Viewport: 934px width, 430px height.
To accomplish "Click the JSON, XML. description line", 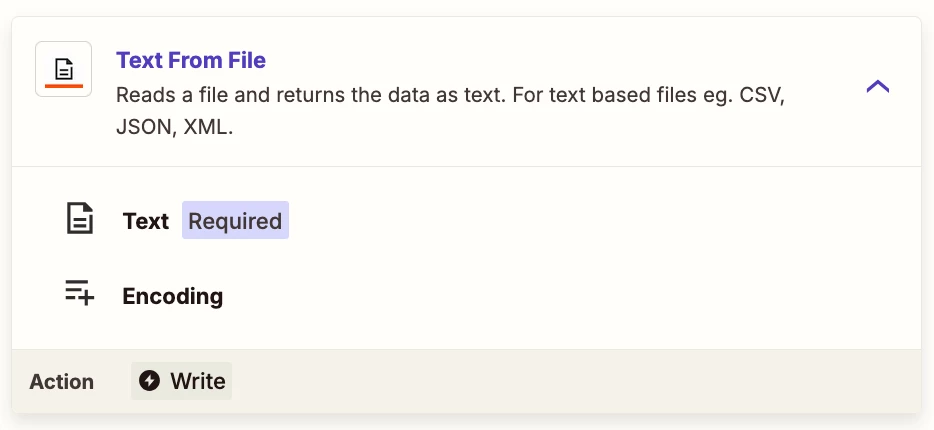I will tap(174, 128).
